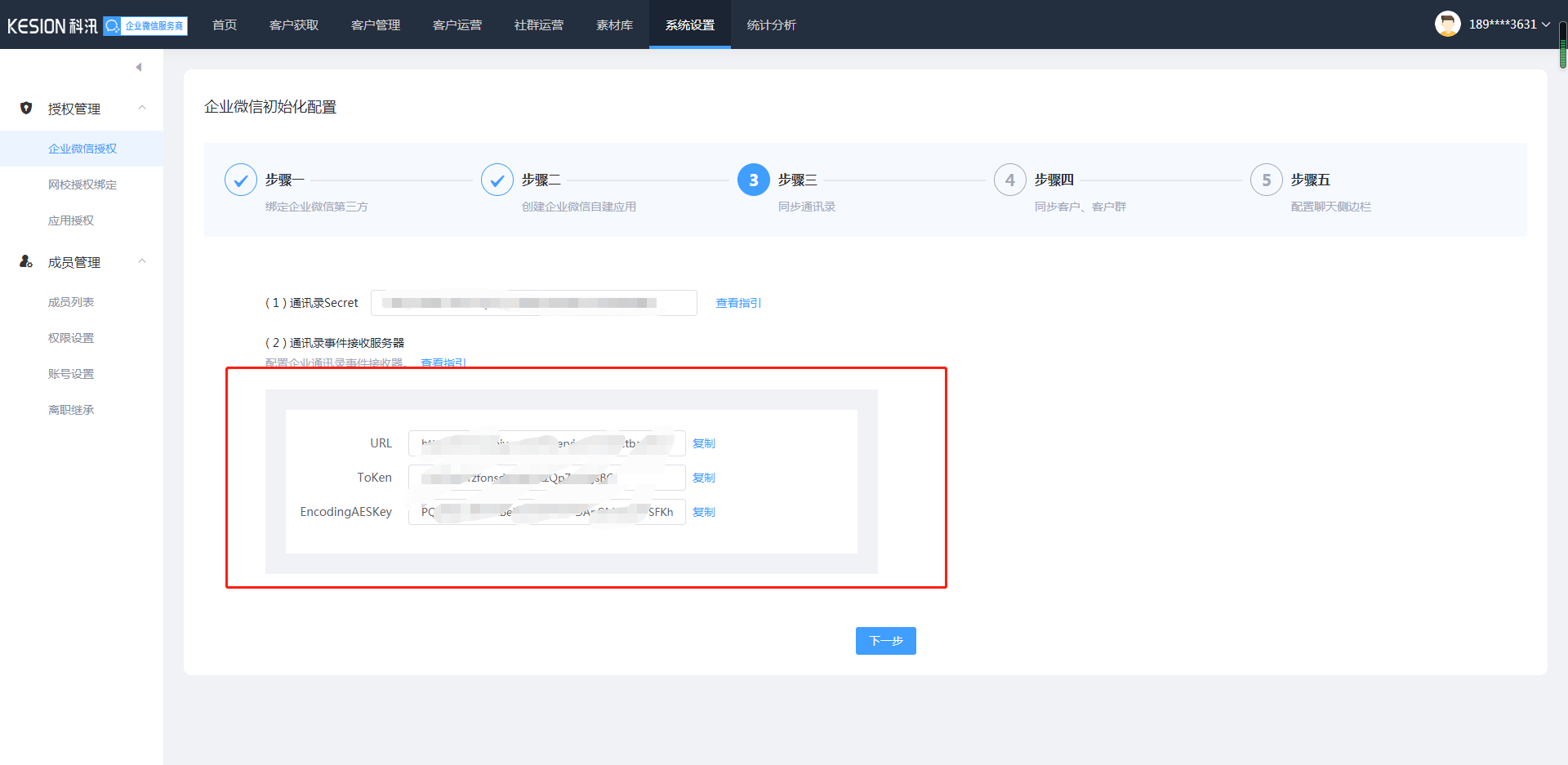This screenshot has height=765, width=1568.
Task: Click the step 4 circle icon
Action: (1010, 180)
